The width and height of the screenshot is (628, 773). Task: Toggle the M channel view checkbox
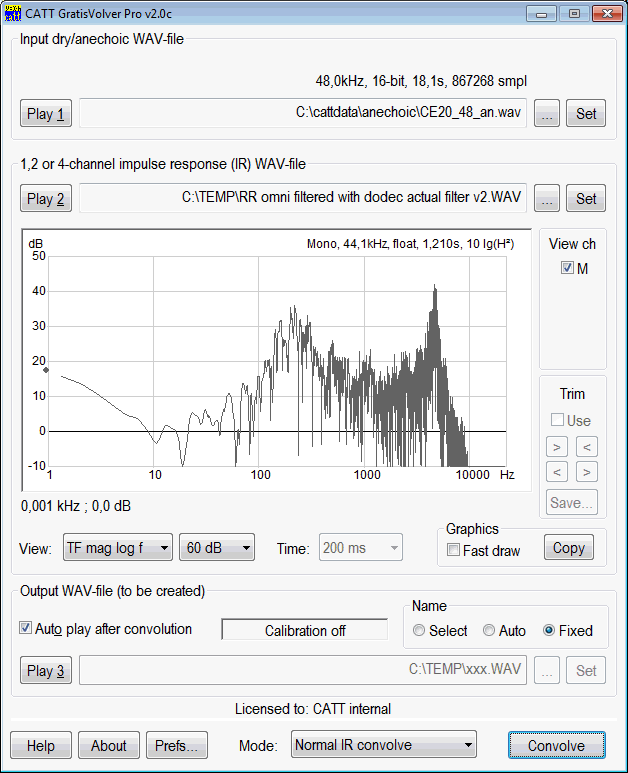pos(567,268)
